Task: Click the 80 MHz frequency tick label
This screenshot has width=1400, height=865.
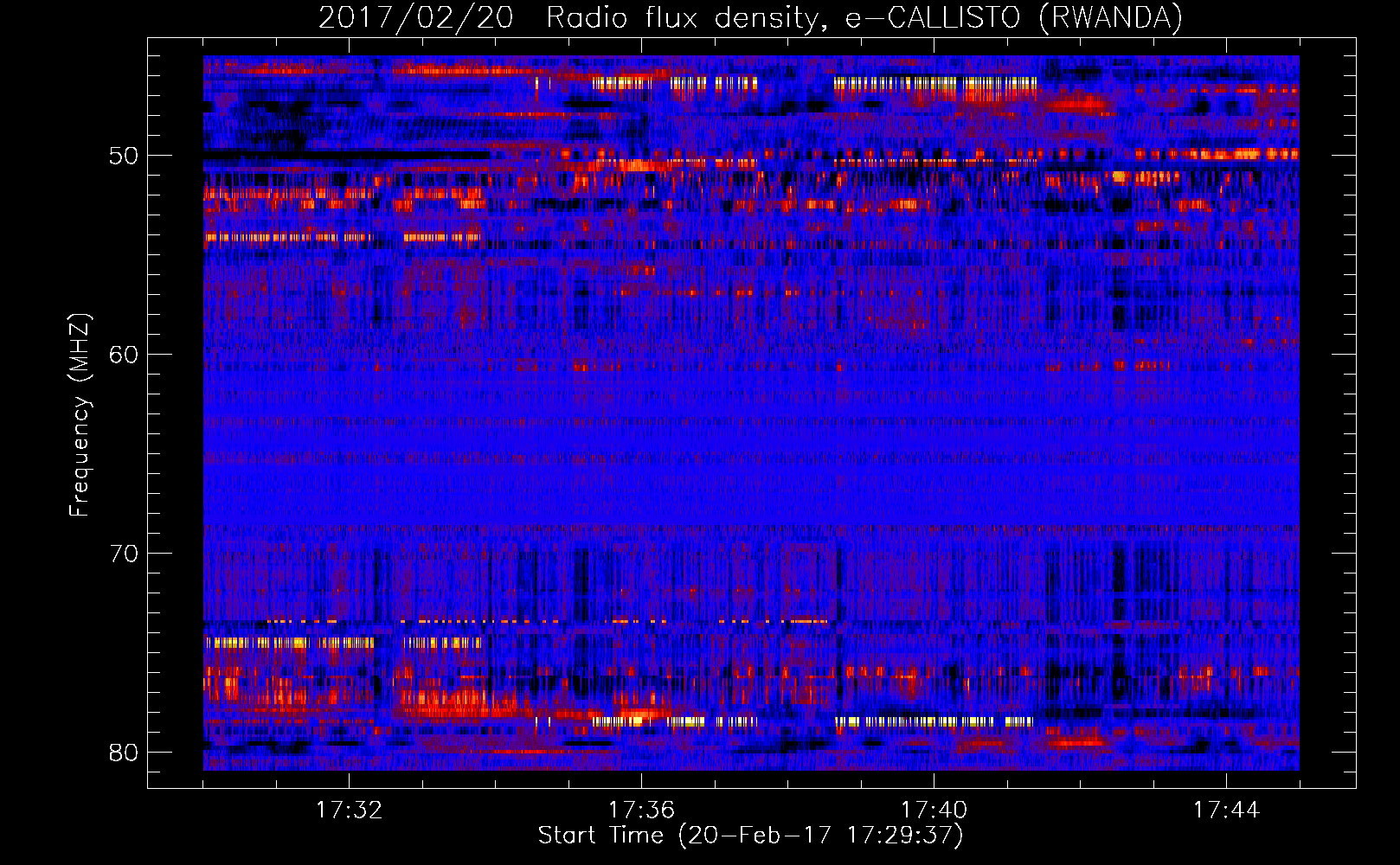Action: click(x=124, y=753)
